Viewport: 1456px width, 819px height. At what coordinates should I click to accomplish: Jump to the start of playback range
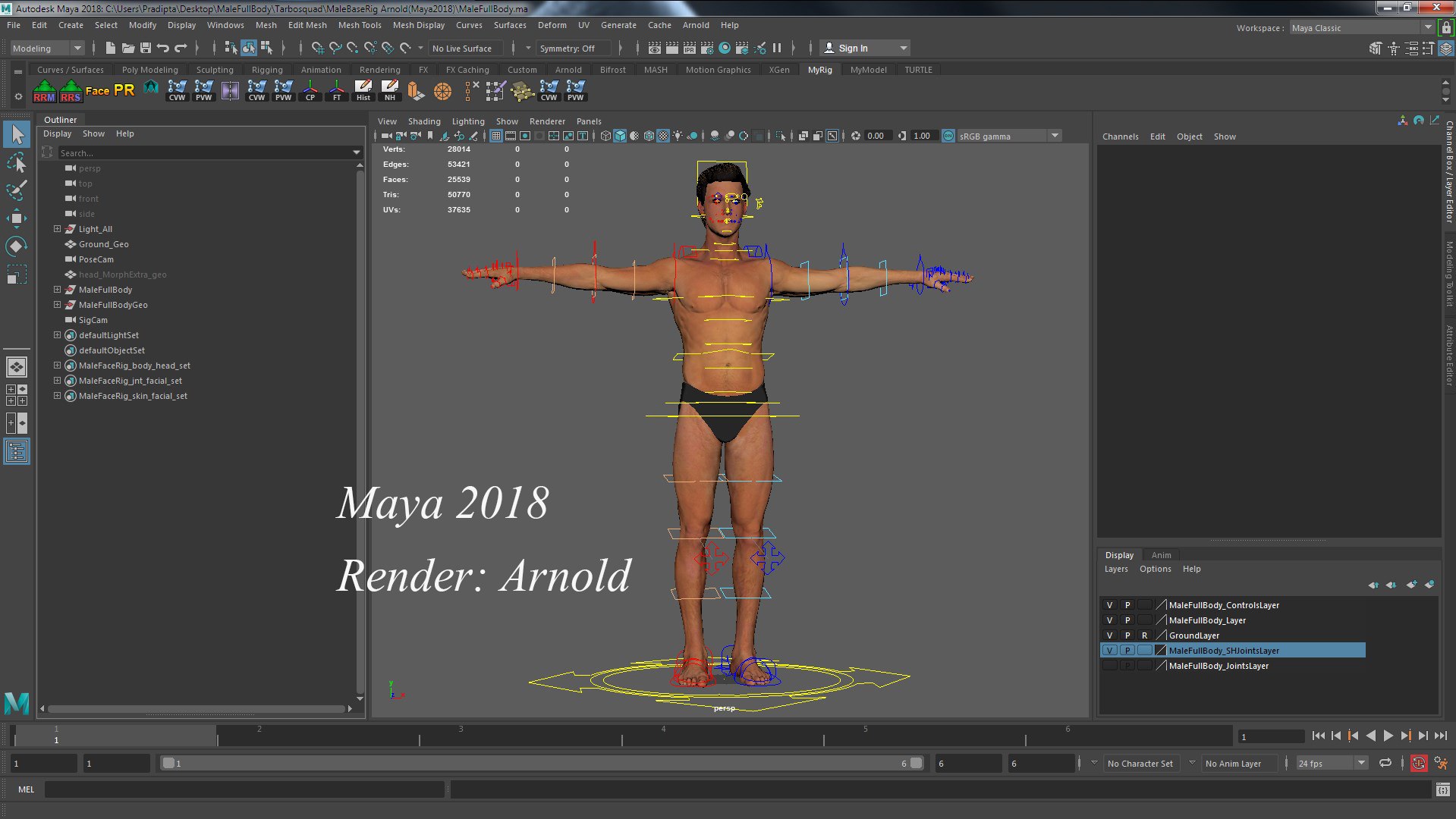click(x=1319, y=736)
